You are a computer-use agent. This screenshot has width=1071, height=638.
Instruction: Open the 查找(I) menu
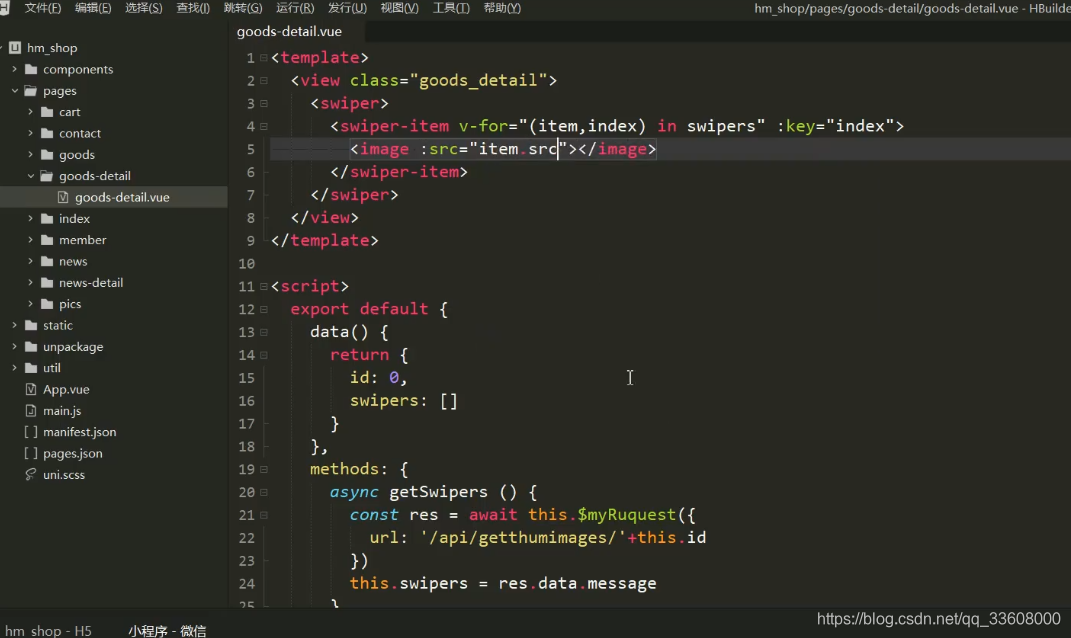[x=193, y=8]
